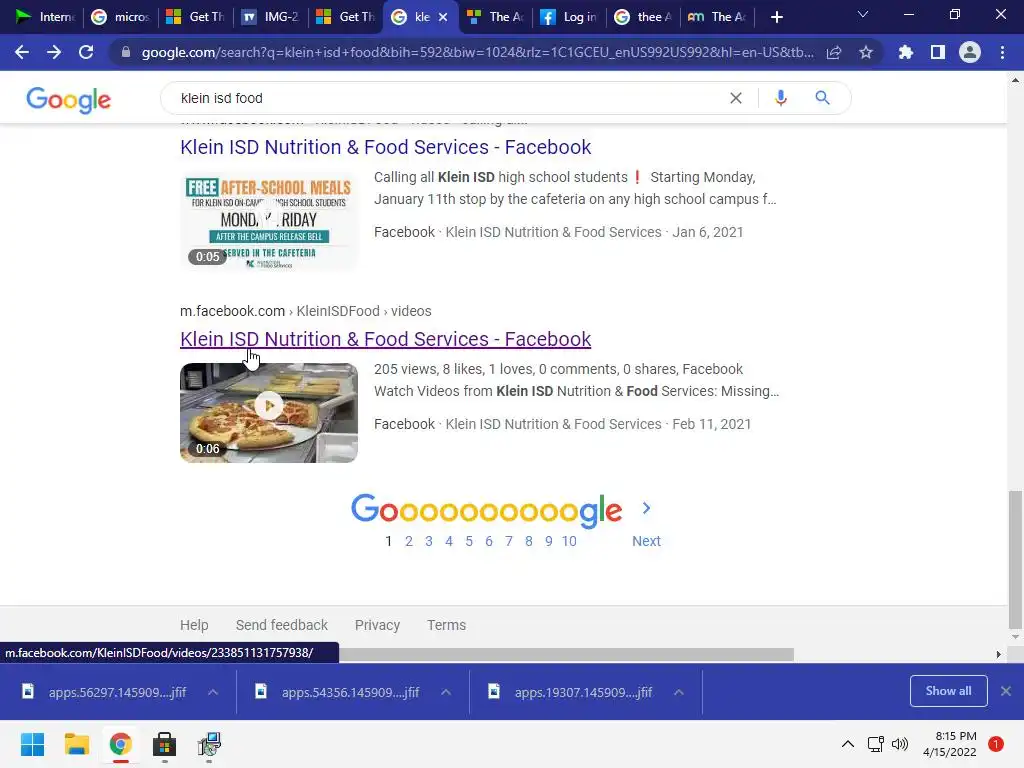The image size is (1024, 768).
Task: Show hidden system tray icons
Action: 848,744
